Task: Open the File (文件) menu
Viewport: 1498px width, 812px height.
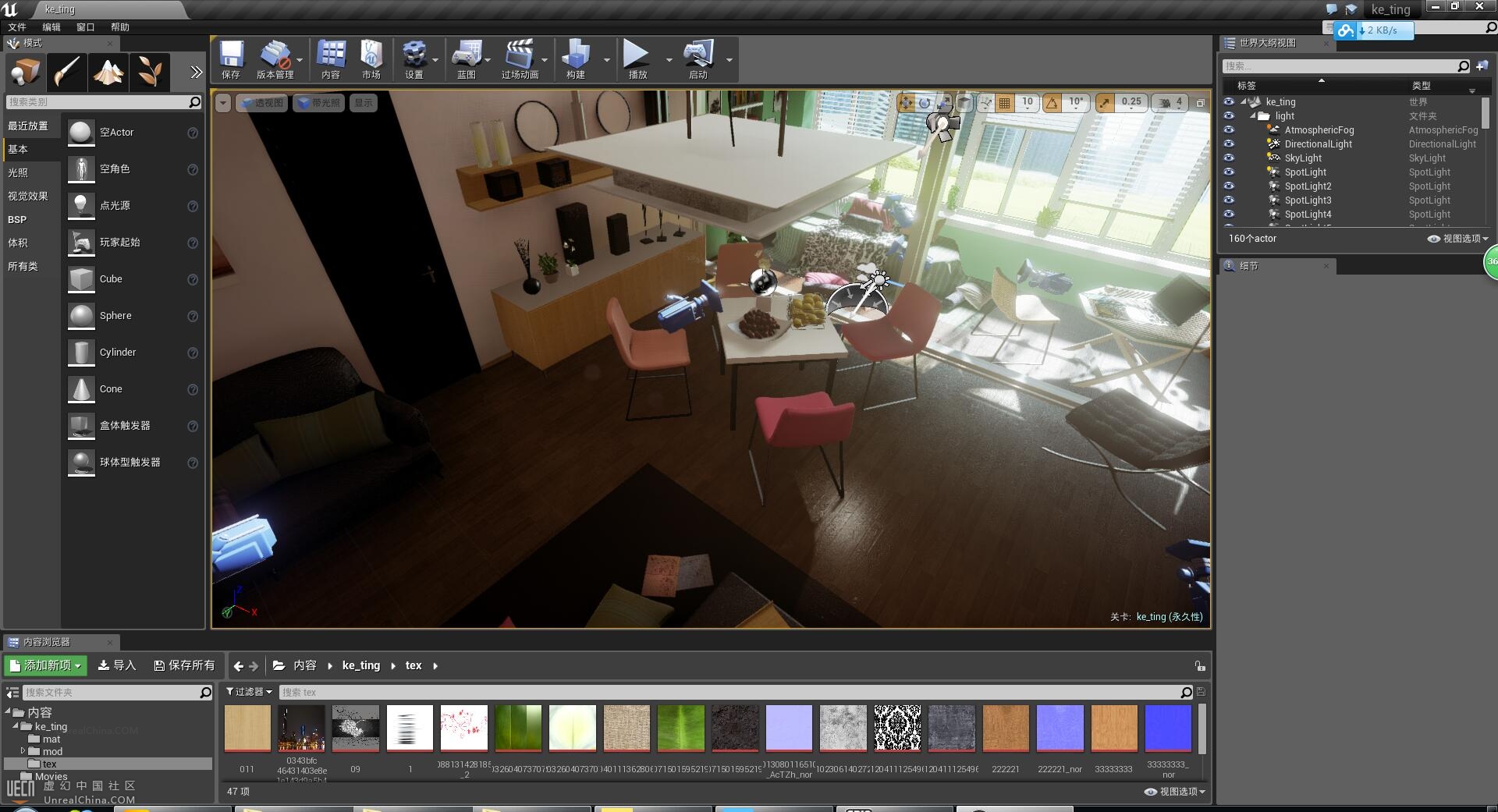Action: point(17,27)
